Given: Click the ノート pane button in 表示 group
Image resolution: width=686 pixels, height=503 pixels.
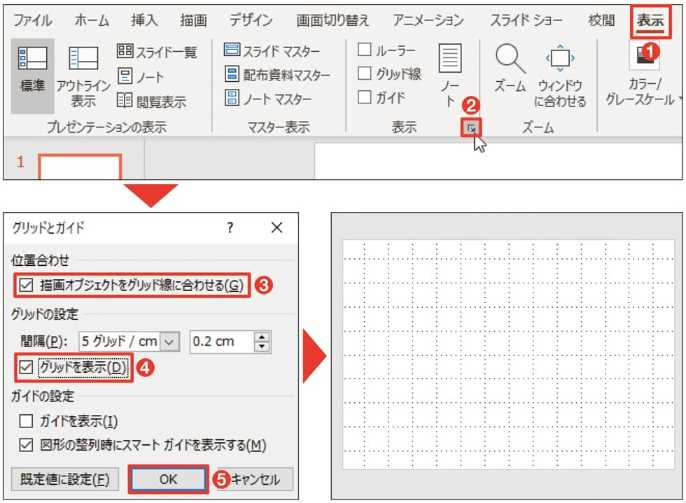Looking at the screenshot, I should coord(450,75).
